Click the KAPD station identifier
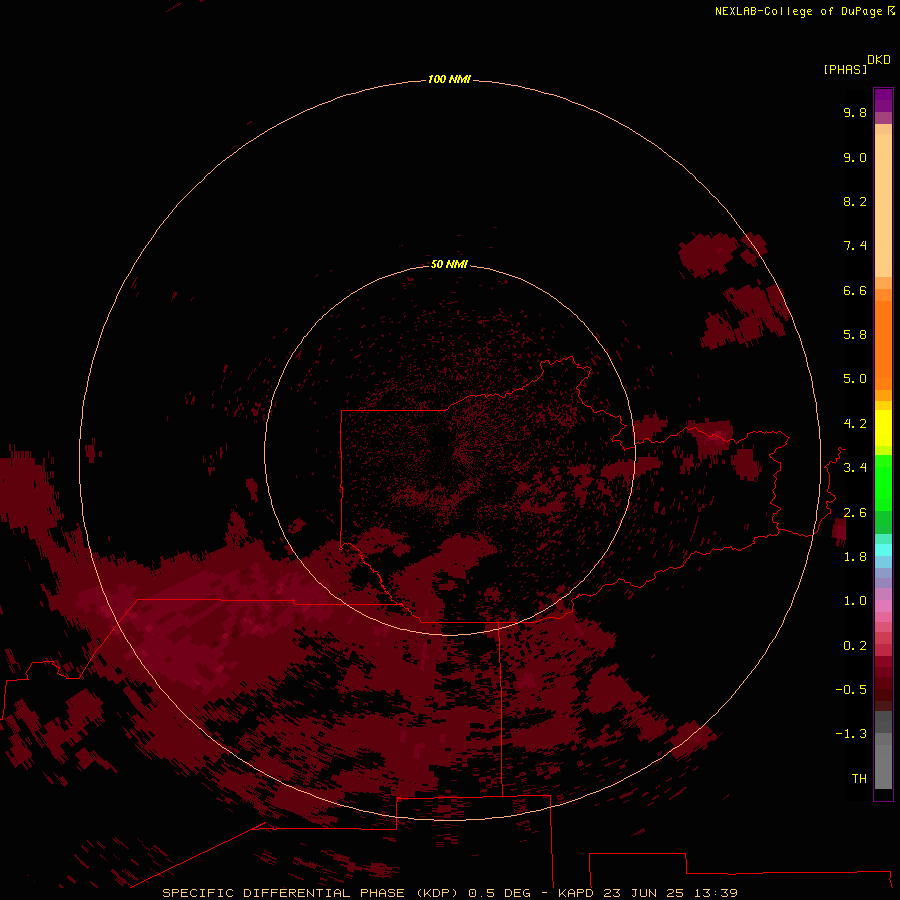Screen dimensions: 900x900 click(577, 893)
